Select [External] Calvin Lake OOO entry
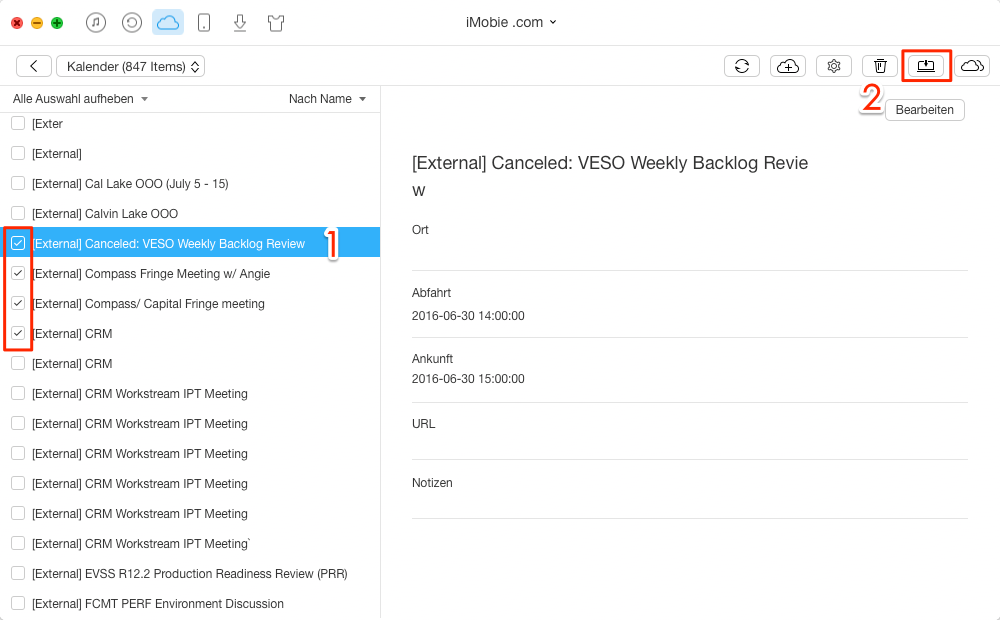The height and width of the screenshot is (620, 1000). point(105,214)
